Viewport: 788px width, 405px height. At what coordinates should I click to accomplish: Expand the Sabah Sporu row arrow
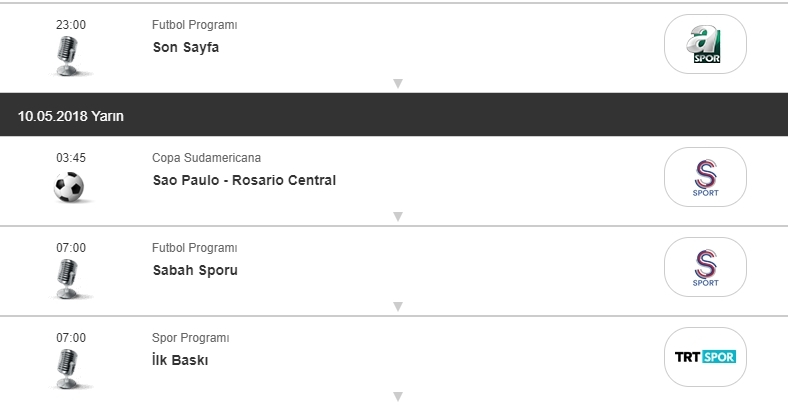point(397,306)
